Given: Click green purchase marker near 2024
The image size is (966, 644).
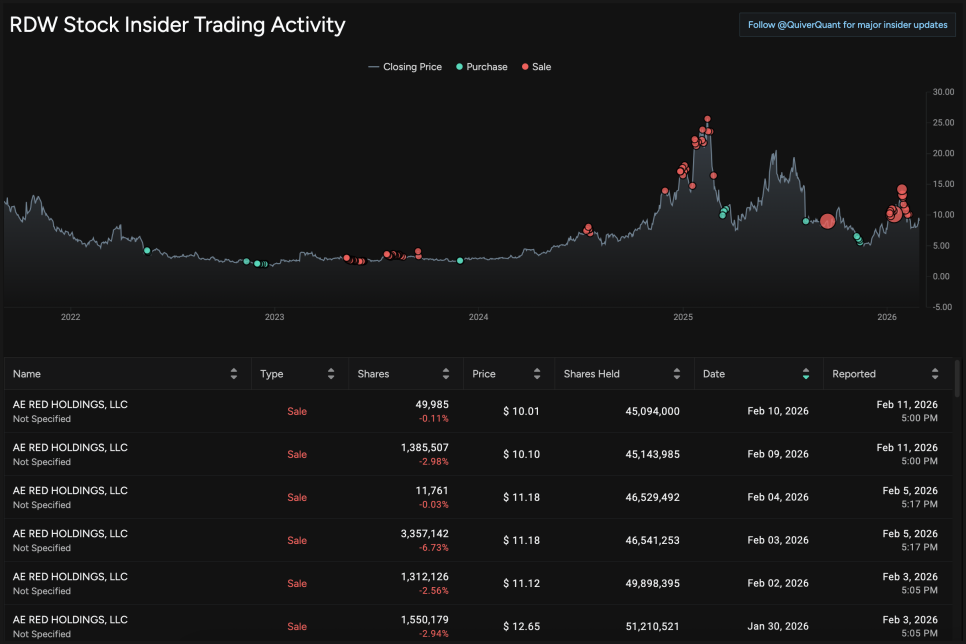Looking at the screenshot, I should [x=460, y=260].
